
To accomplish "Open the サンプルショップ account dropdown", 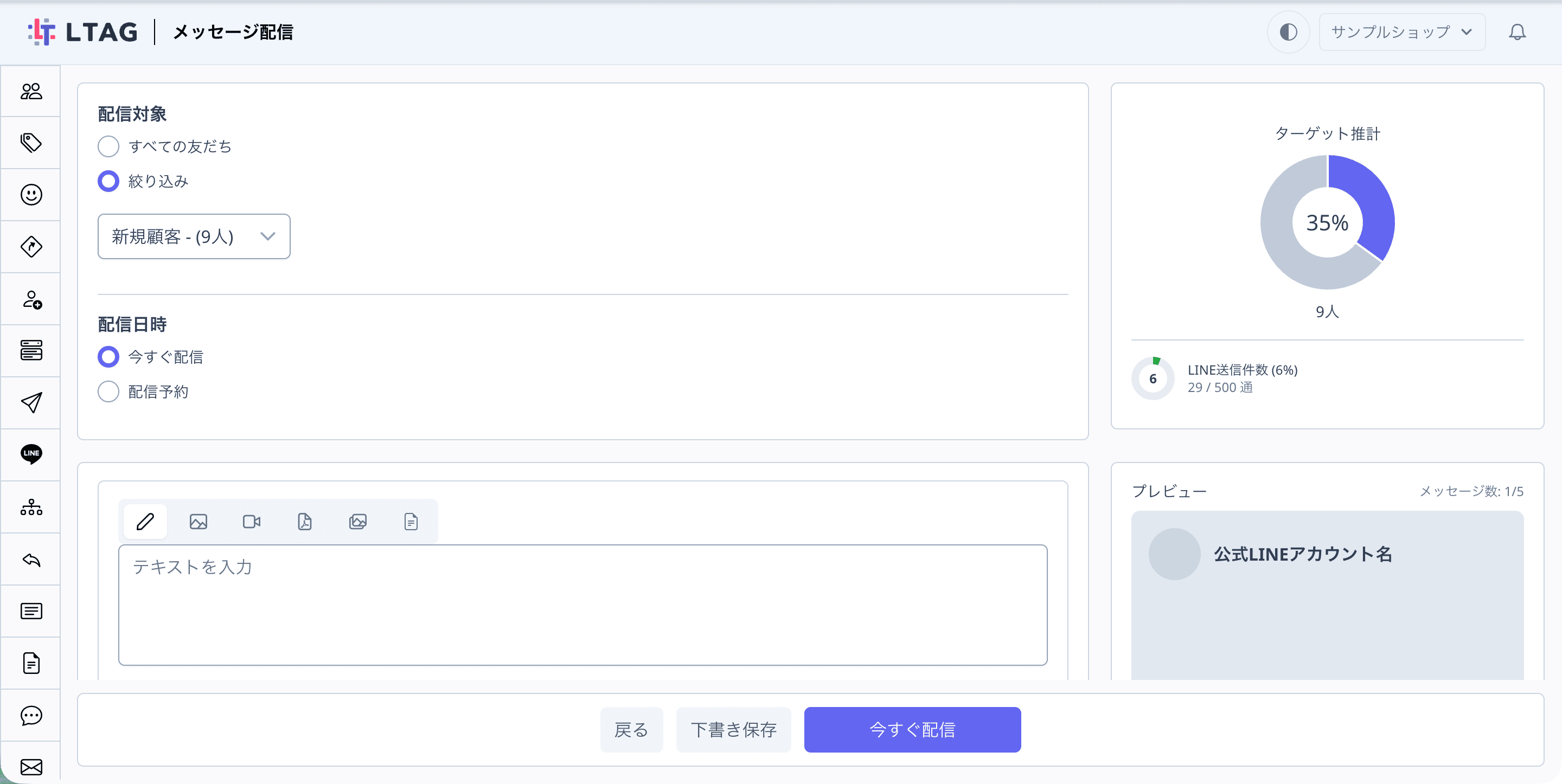I will coord(1402,32).
